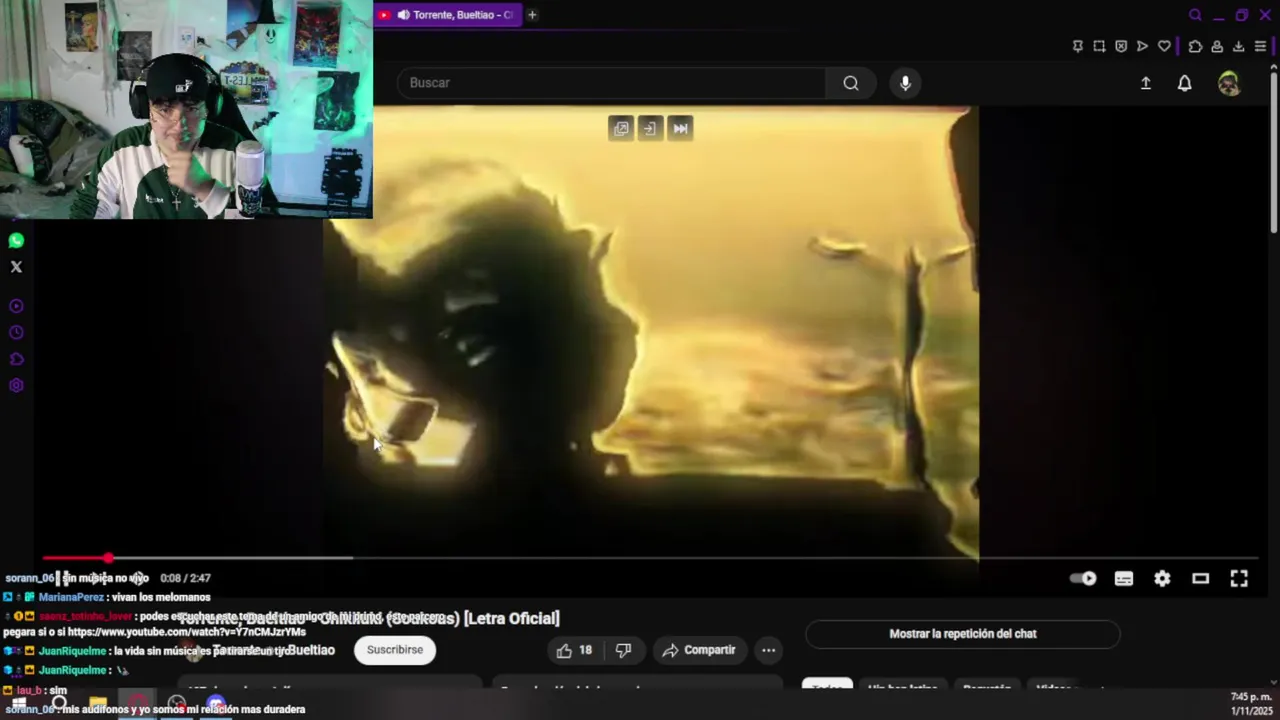Click the Compartir share button

699,650
